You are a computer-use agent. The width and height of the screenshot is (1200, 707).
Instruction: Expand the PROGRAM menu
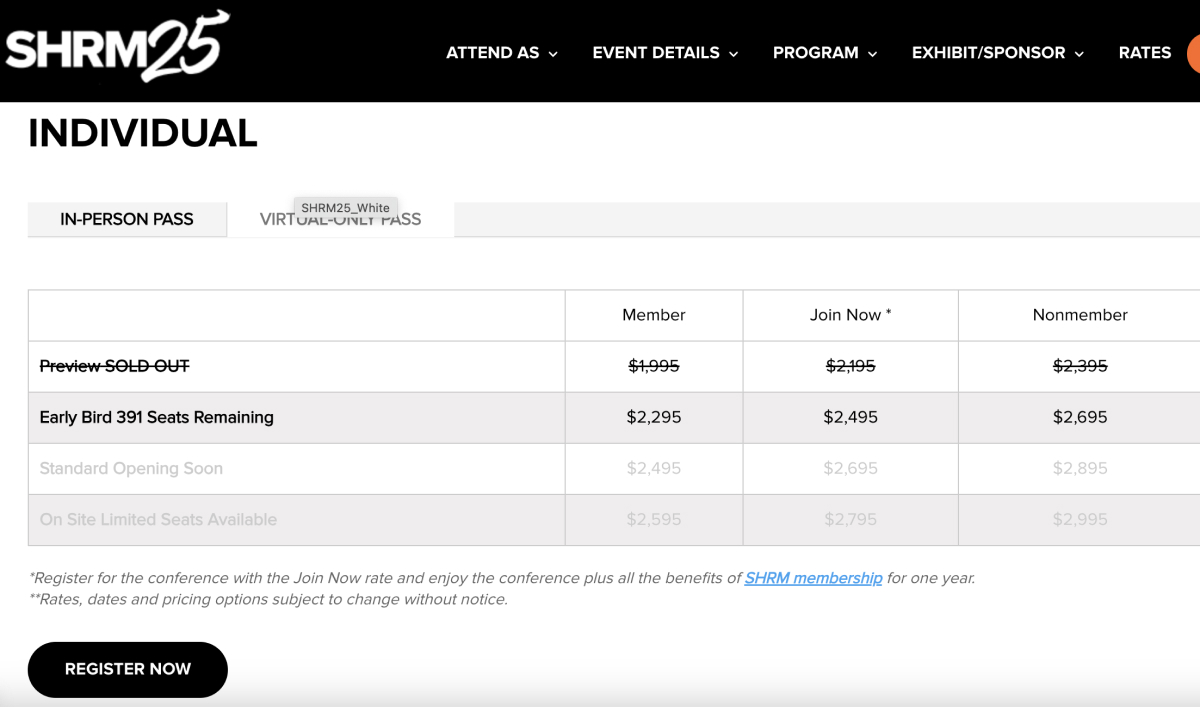[824, 53]
